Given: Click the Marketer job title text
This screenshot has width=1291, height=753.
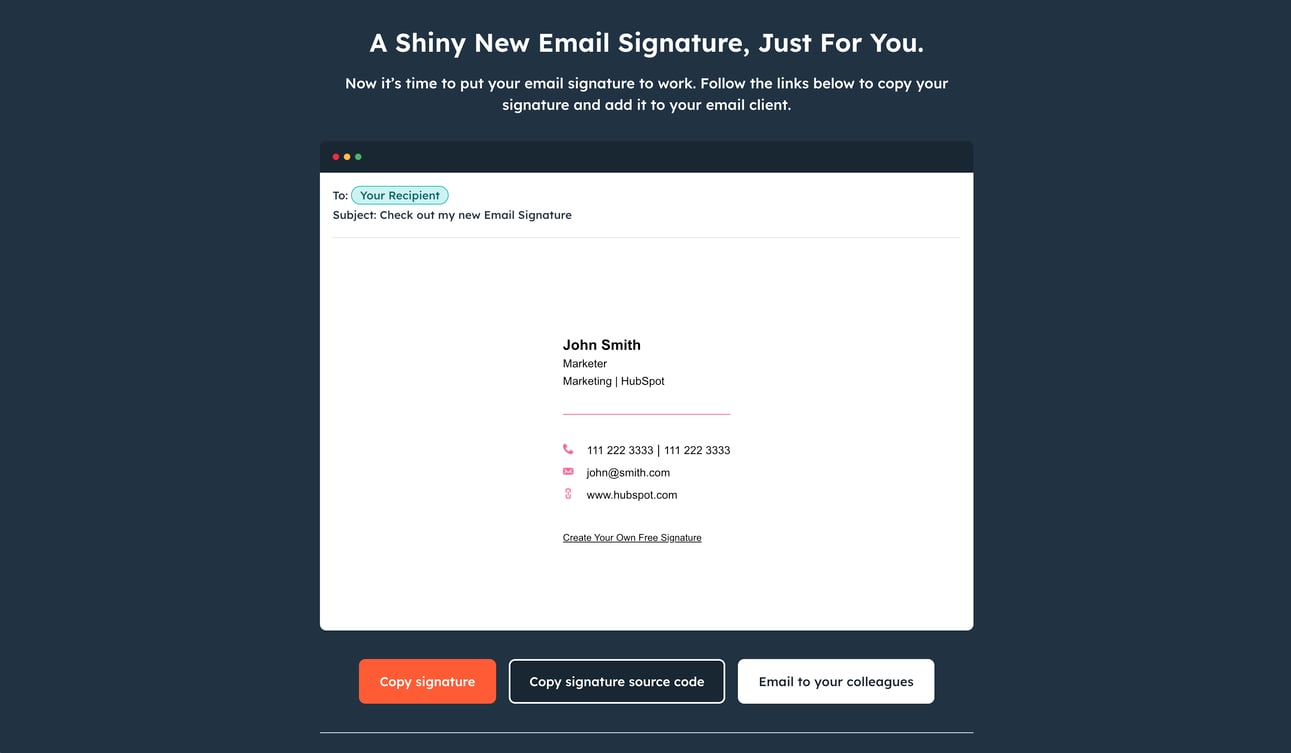Looking at the screenshot, I should point(584,364).
